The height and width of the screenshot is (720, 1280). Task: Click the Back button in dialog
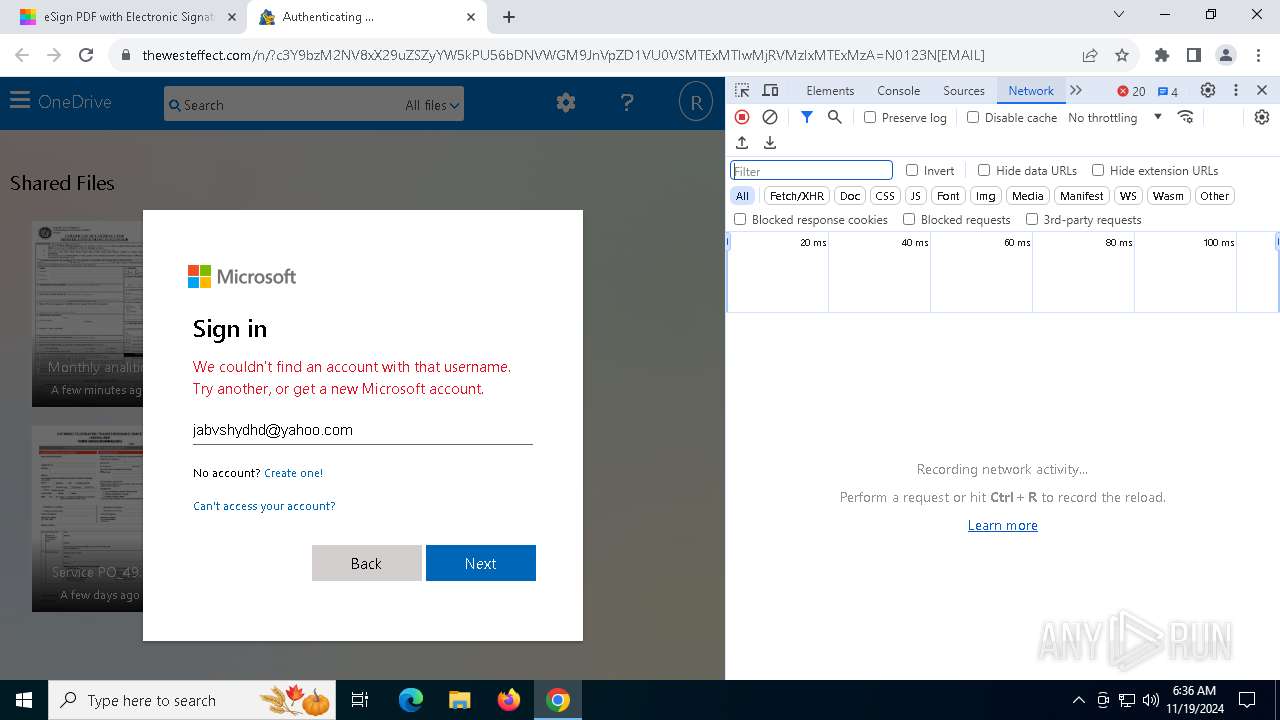tap(366, 563)
